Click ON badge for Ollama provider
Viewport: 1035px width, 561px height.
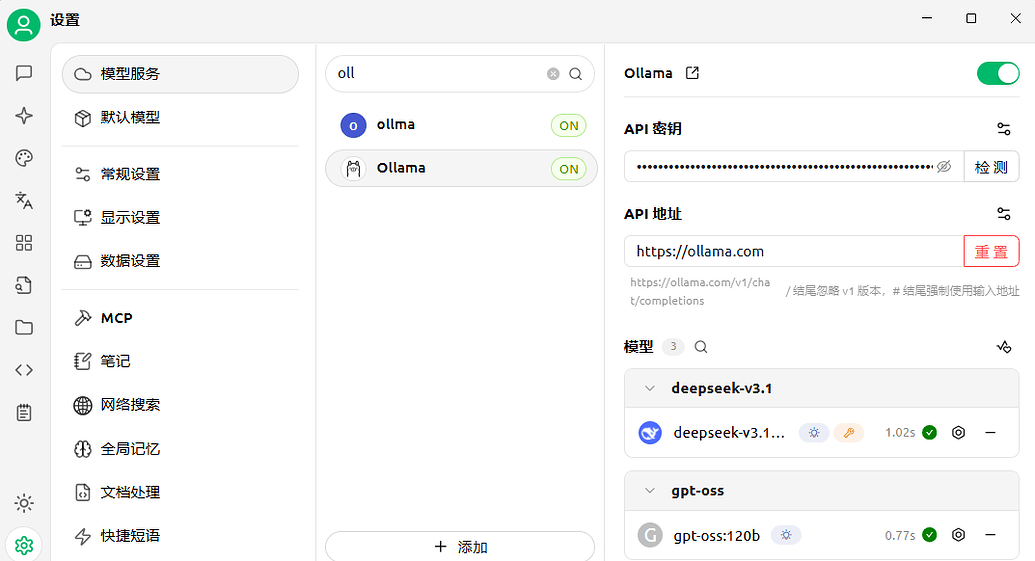coord(568,169)
